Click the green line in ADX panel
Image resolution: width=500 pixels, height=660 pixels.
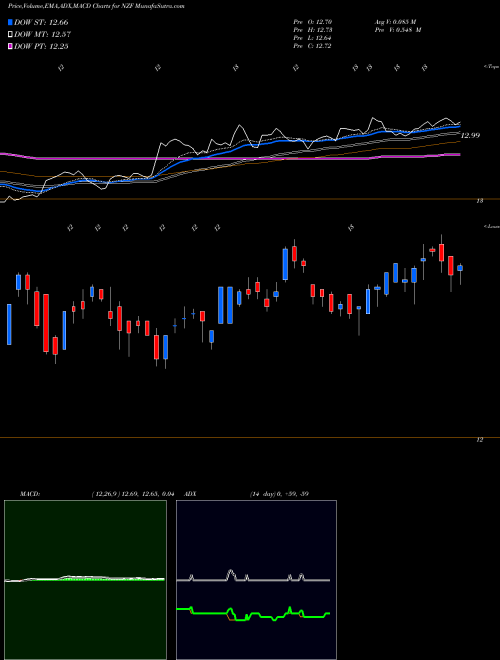tap(253, 615)
